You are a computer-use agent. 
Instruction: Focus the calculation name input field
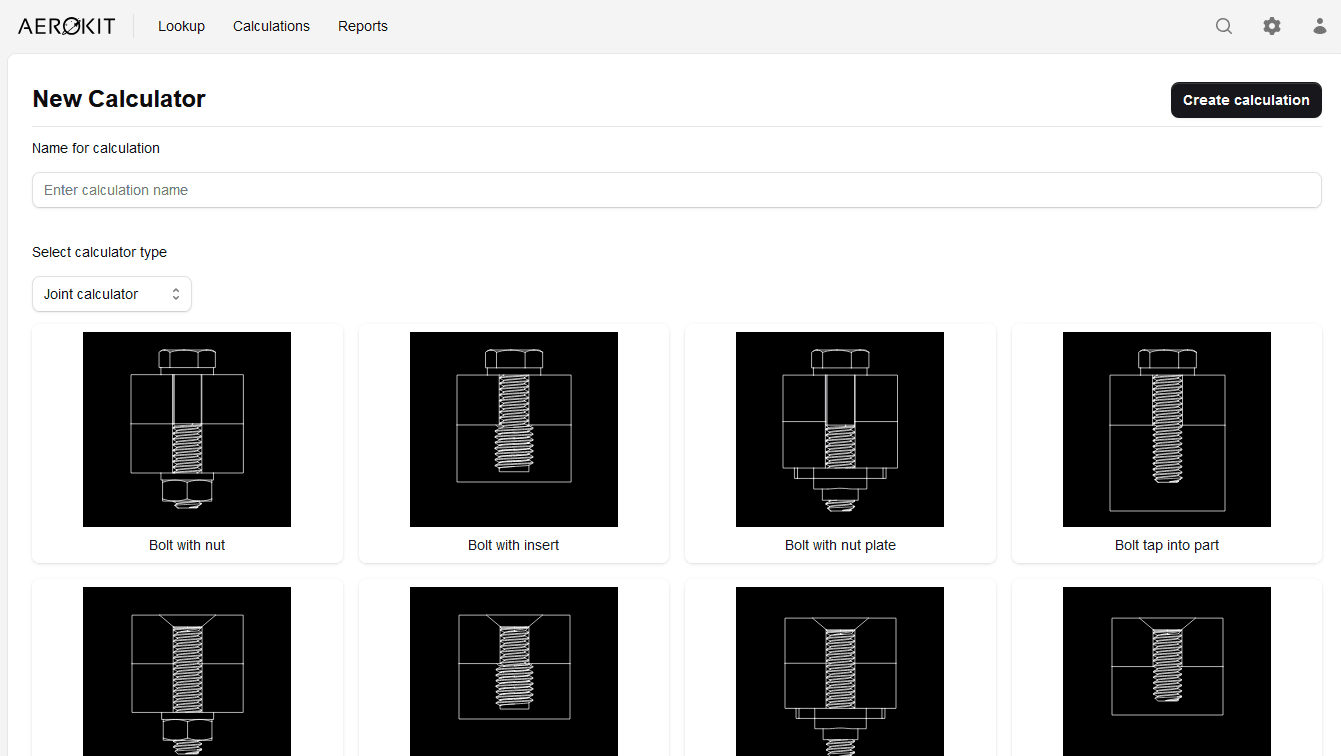click(x=677, y=190)
